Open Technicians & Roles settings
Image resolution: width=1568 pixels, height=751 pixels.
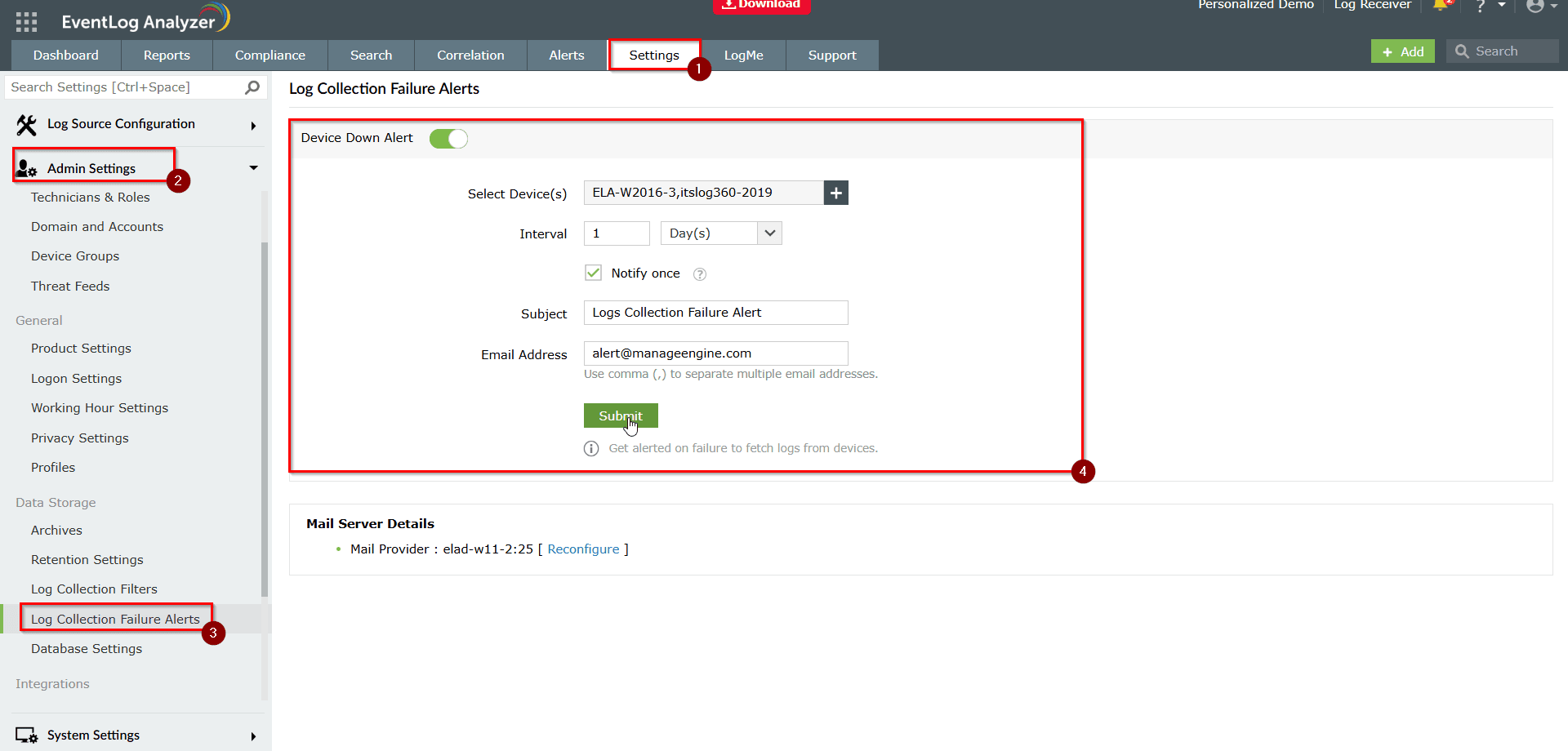[91, 198]
